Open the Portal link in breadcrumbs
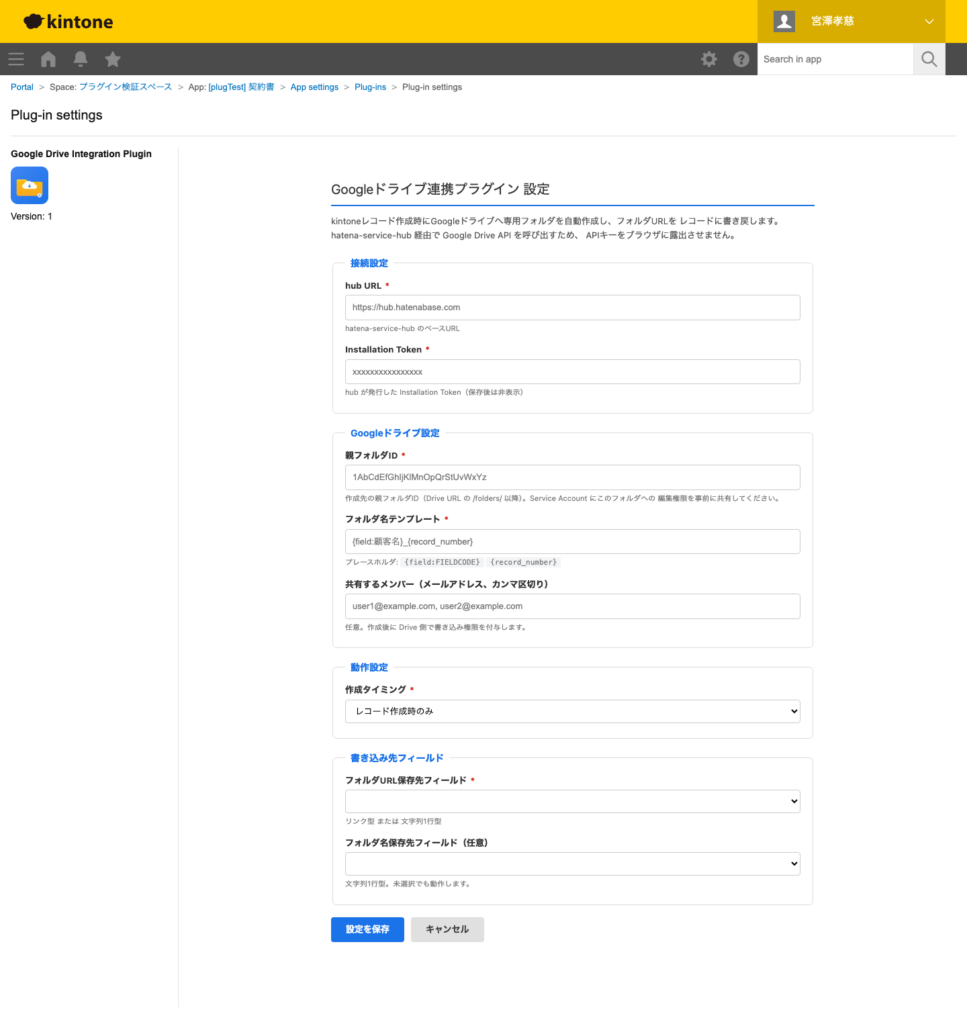This screenshot has height=1024, width=967. coord(21,87)
